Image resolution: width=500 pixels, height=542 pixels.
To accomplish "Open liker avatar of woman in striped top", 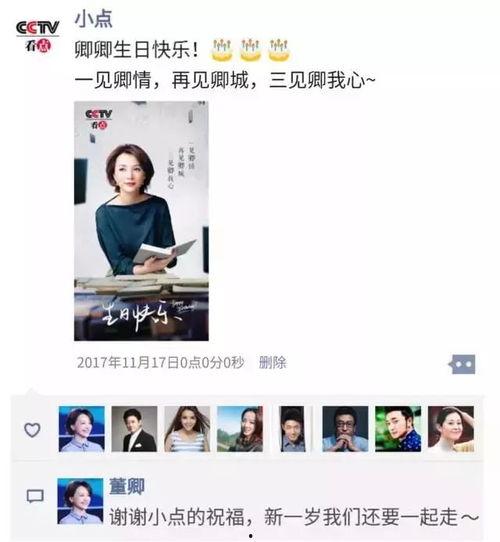I will click(187, 429).
